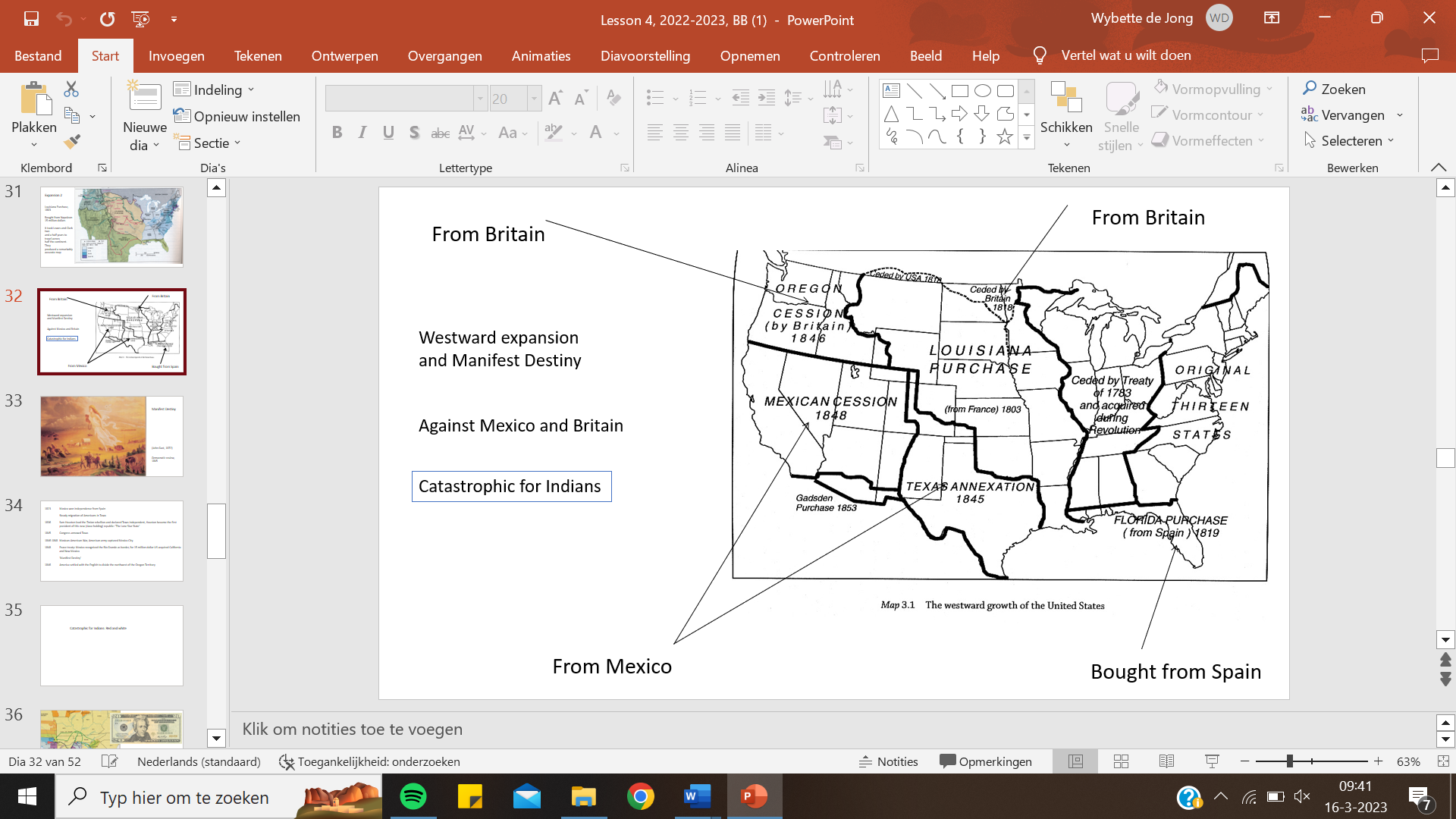
Task: Expand the shapes gallery with the more arrow
Action: click(1027, 137)
